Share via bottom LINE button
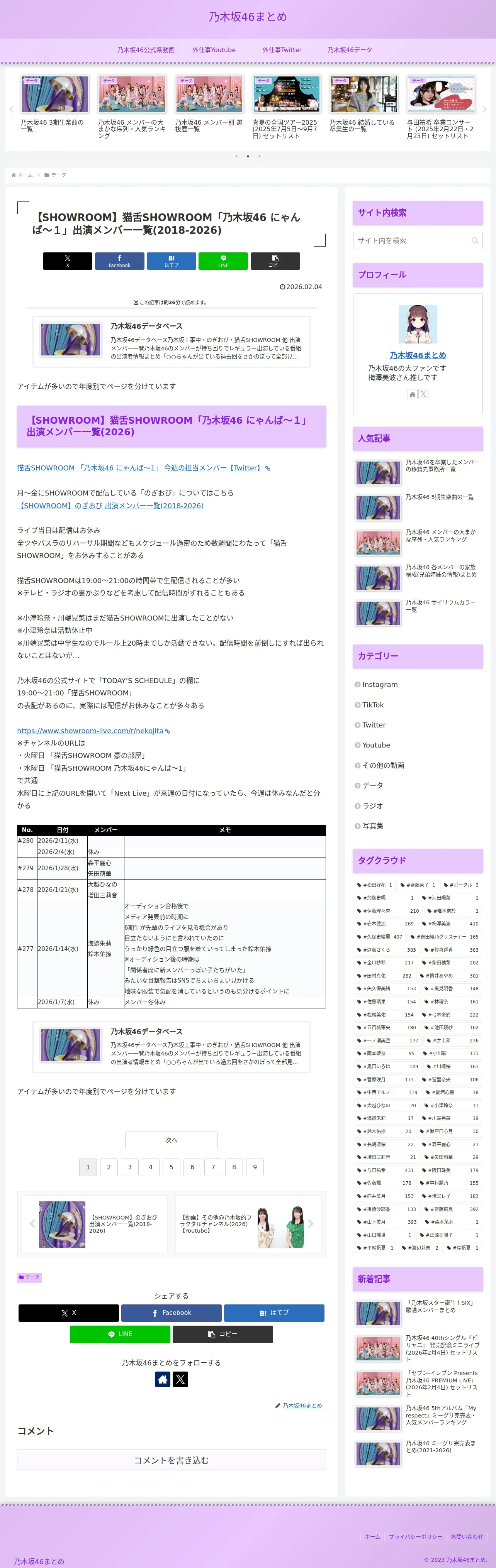The image size is (496, 1568). 120,1334
